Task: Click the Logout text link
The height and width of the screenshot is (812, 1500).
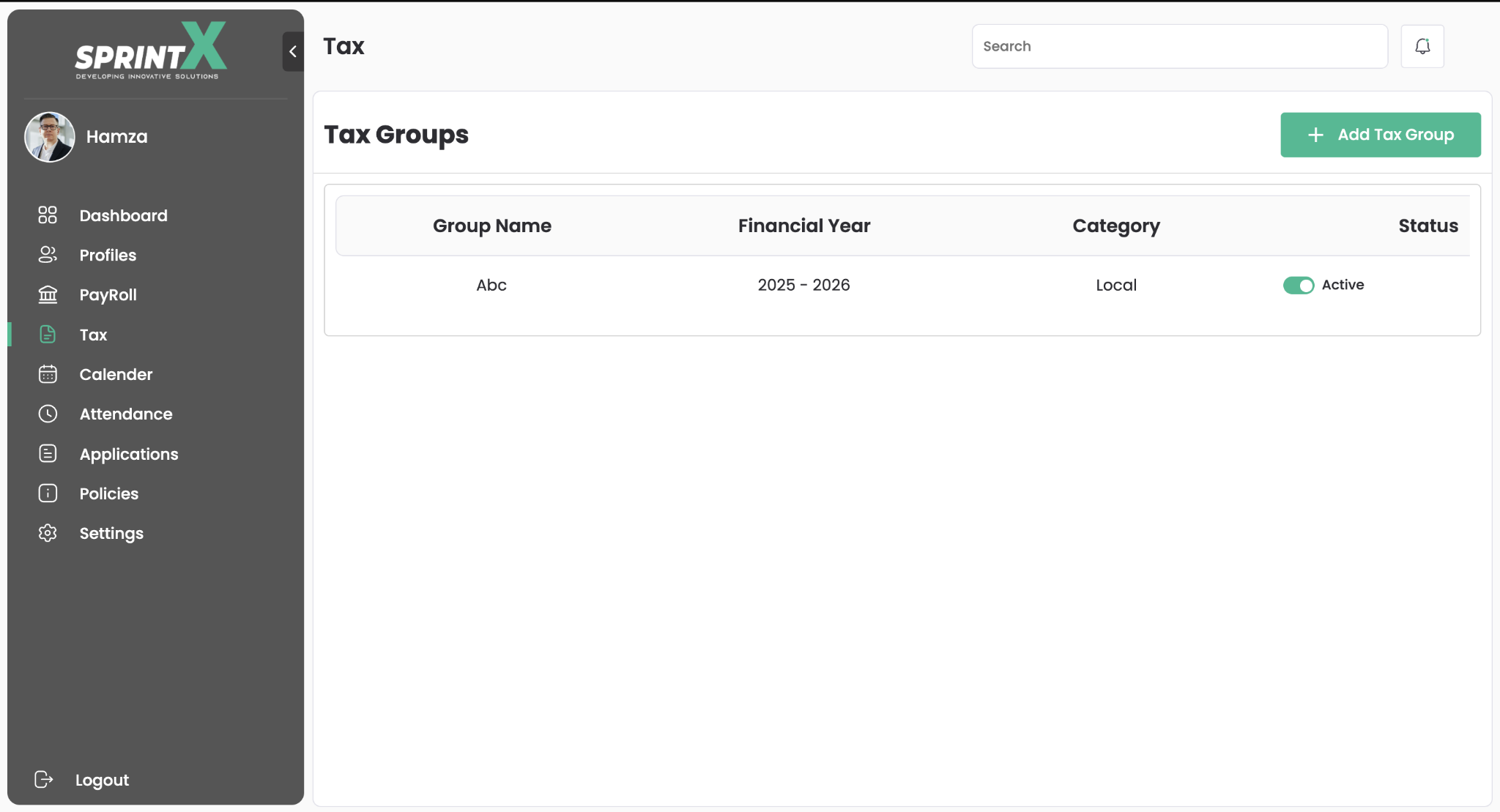Action: point(102,780)
